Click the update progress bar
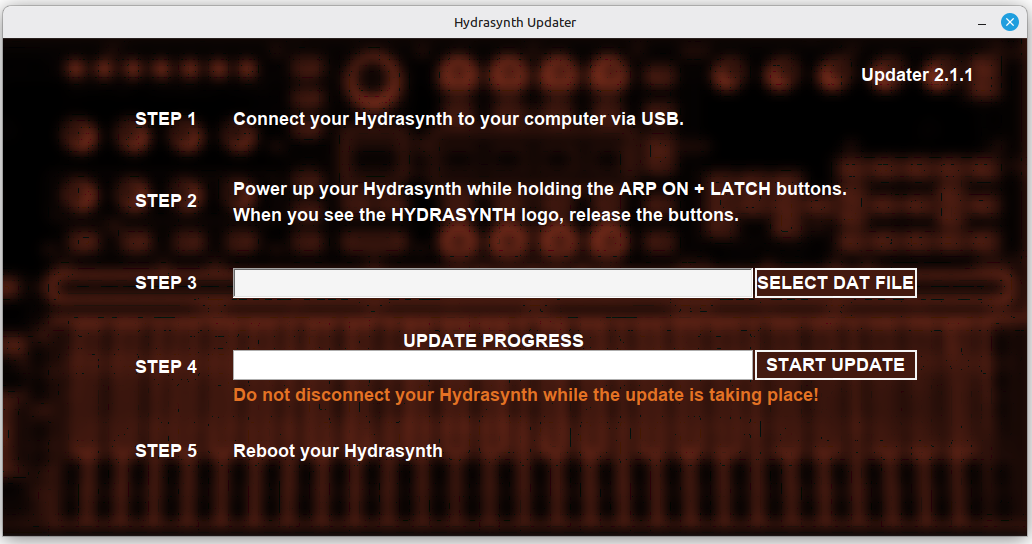1032x544 pixels. click(x=493, y=365)
